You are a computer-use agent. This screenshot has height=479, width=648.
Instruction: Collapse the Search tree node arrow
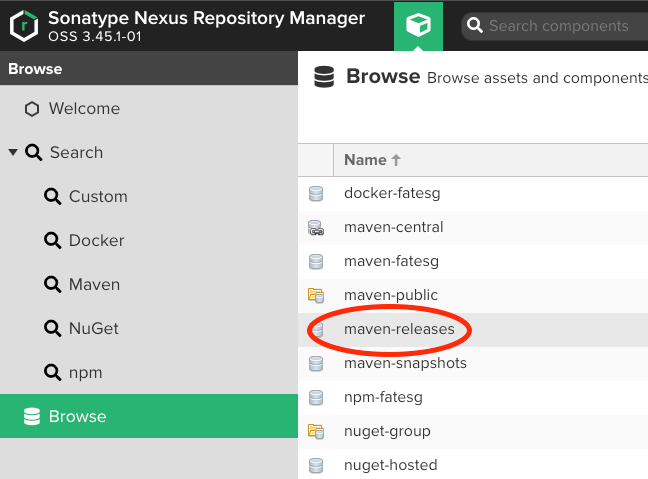click(x=13, y=153)
